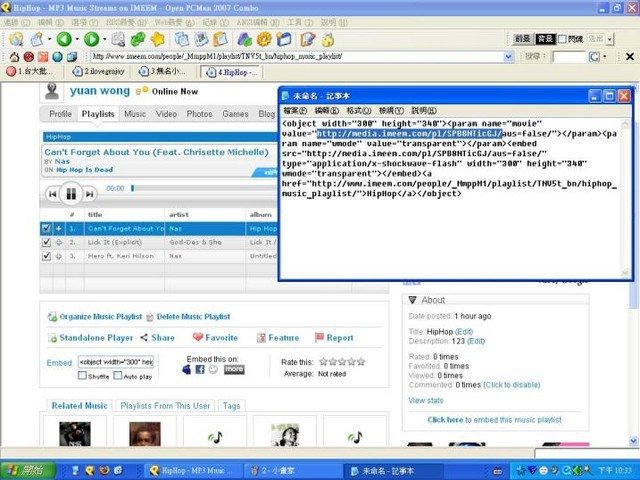Open the dropdown arrow beside new page icon
Image resolution: width=640 pixels, height=480 pixels.
[49, 40]
